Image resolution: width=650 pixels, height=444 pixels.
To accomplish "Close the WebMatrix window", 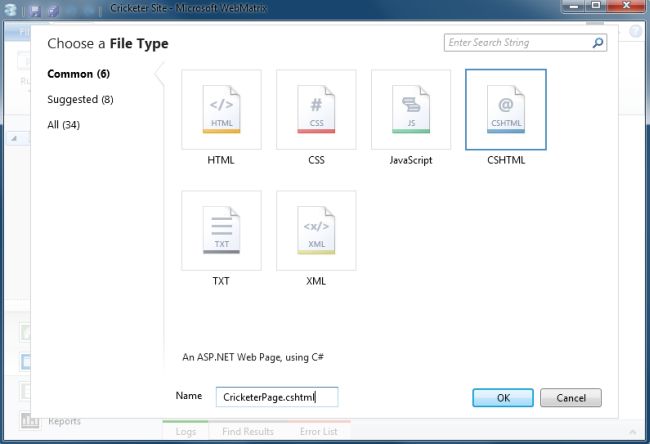I will point(626,6).
